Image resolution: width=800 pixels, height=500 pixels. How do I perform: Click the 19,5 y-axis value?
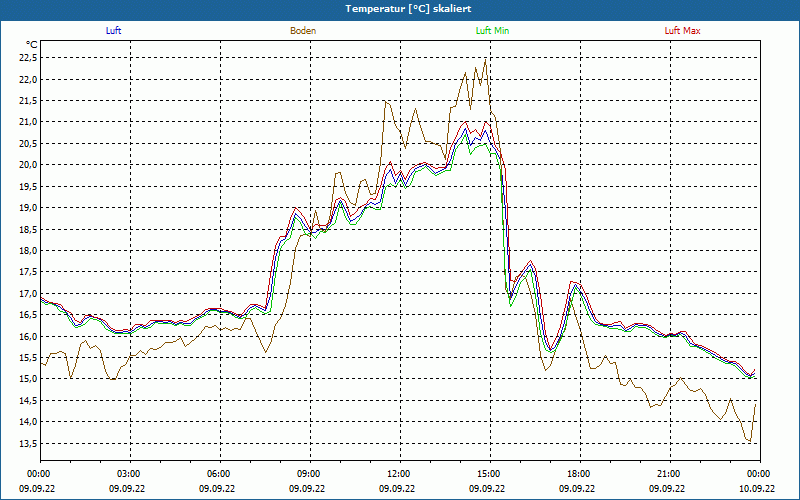pos(27,186)
